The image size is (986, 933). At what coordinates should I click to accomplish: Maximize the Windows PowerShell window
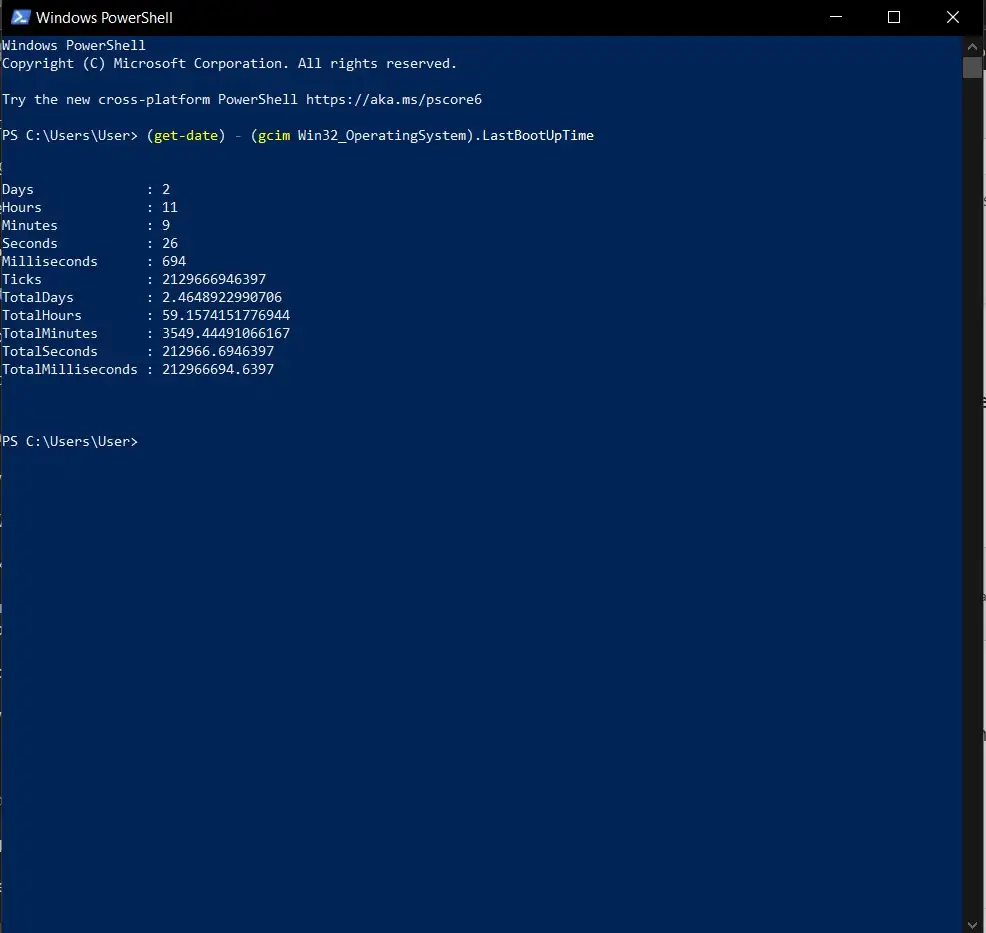tap(894, 17)
